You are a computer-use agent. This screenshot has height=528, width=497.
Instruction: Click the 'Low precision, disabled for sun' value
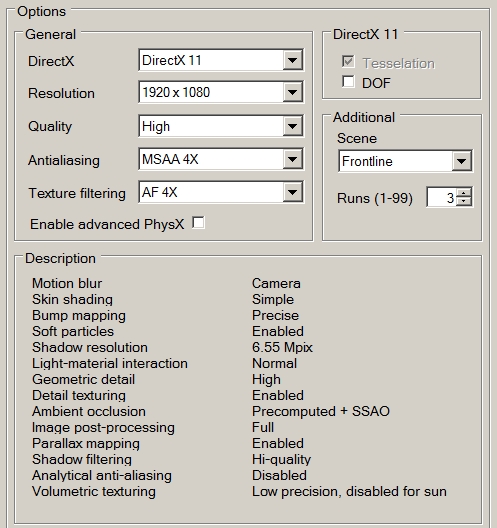(x=350, y=492)
